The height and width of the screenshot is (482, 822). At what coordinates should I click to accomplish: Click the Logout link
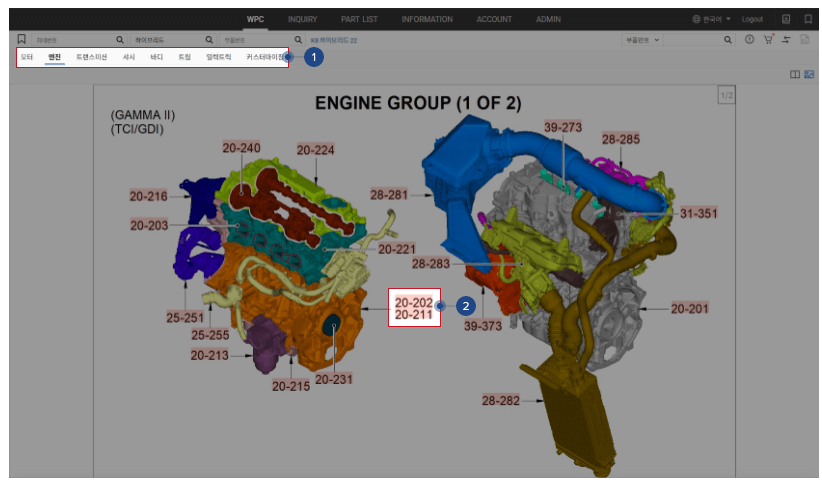(752, 19)
